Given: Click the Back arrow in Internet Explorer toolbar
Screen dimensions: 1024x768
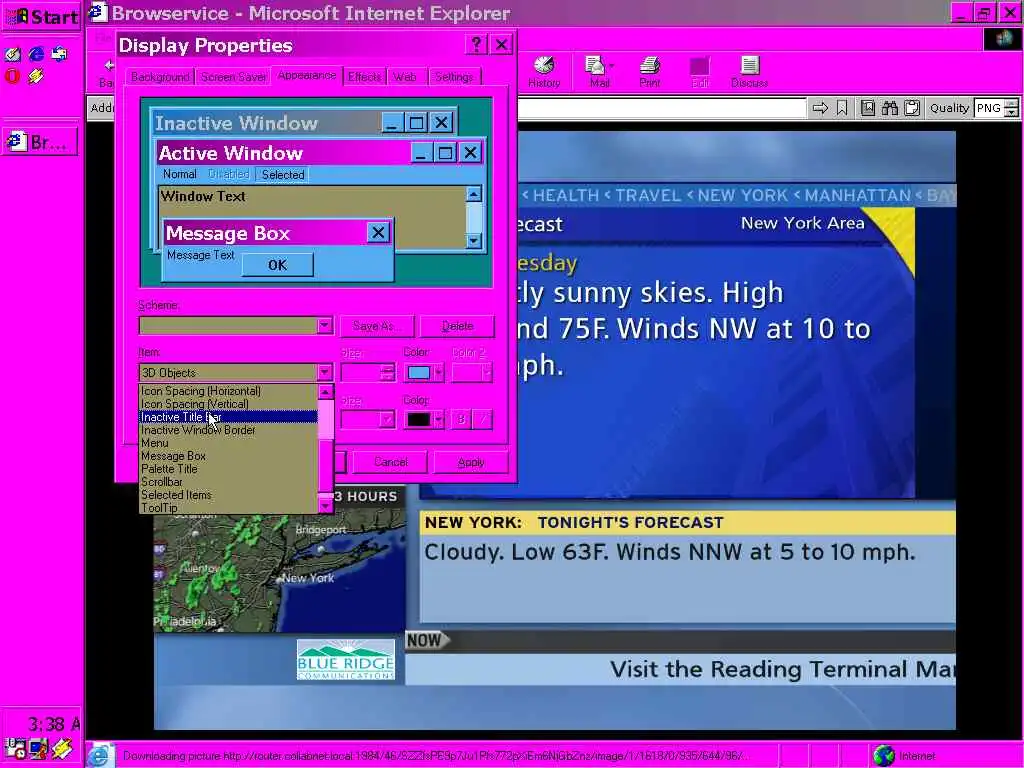Looking at the screenshot, I should 108,65.
